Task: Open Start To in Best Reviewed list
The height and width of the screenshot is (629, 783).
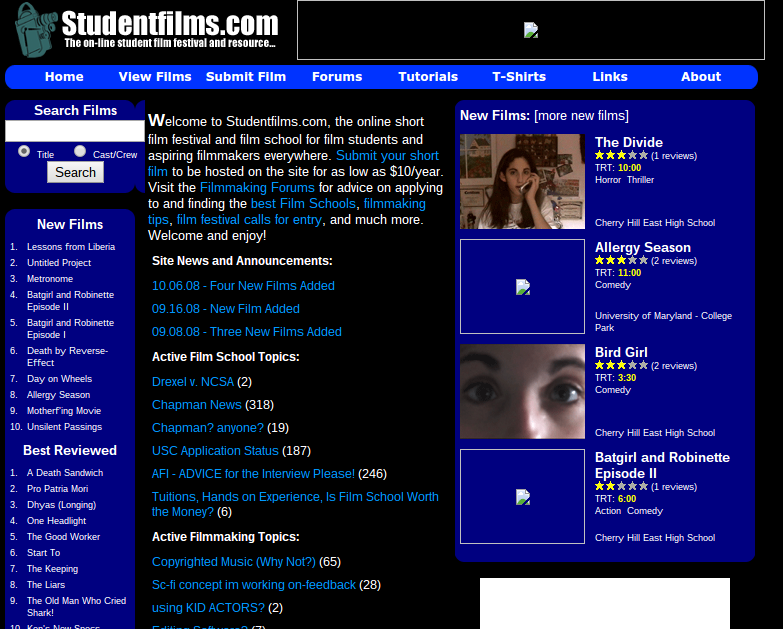Action: [43, 552]
